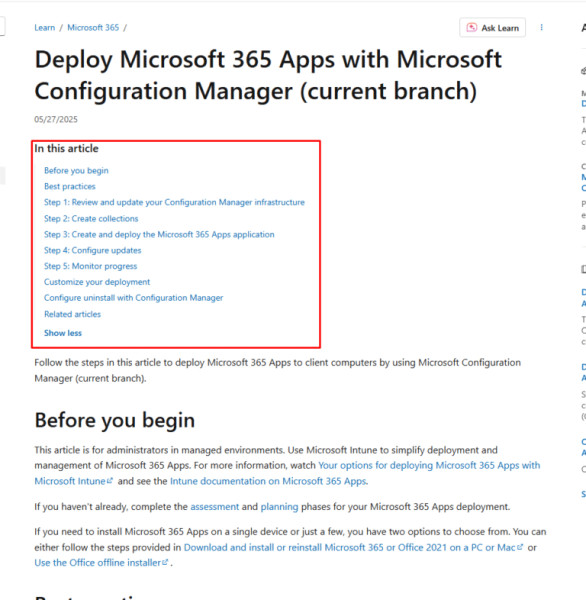The image size is (586, 600).
Task: Open Download and install or reinstall Microsoft 365 link
Action: (x=353, y=548)
